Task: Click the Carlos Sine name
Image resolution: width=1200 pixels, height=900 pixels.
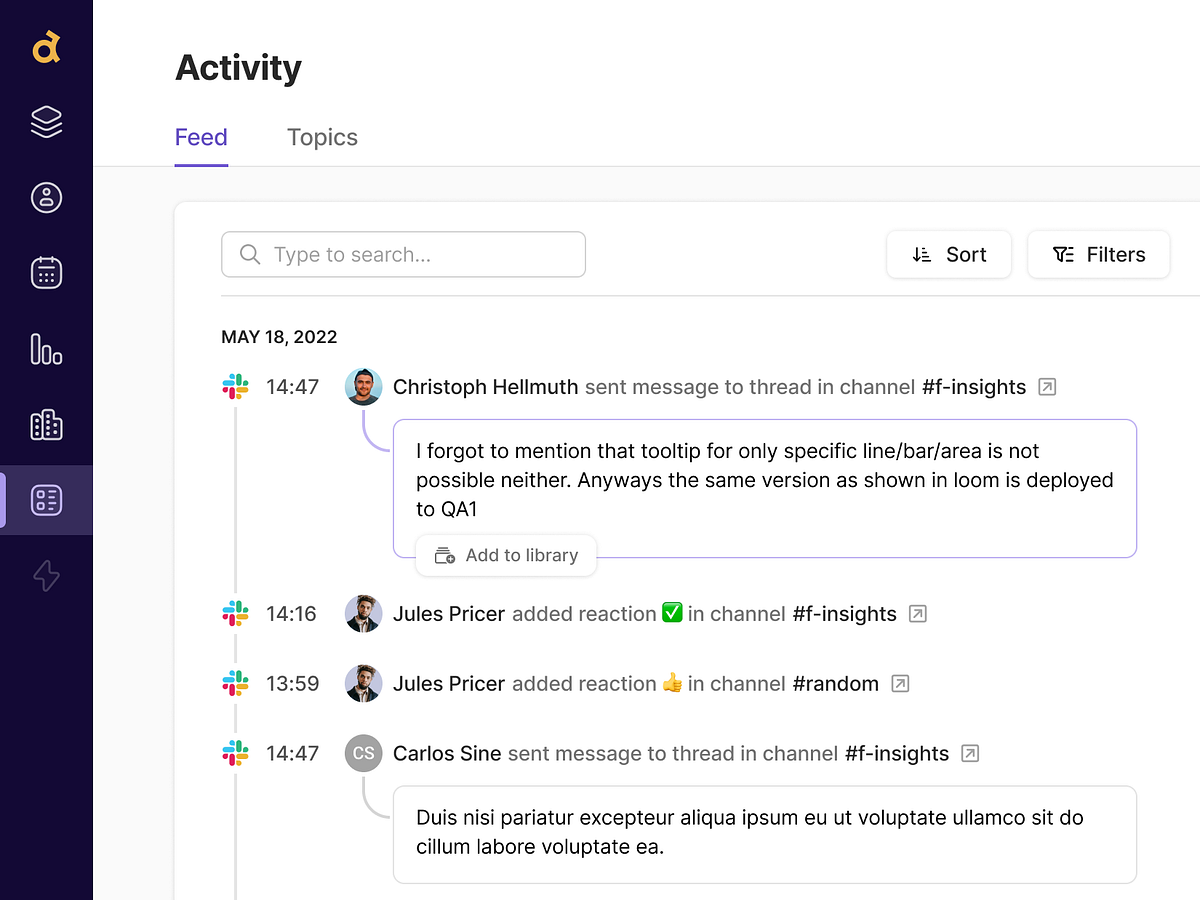Action: pyautogui.click(x=447, y=753)
